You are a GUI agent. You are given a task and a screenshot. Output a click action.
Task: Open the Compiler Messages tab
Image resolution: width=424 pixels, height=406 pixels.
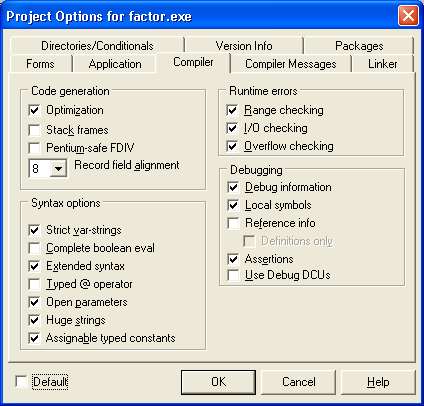click(x=291, y=64)
